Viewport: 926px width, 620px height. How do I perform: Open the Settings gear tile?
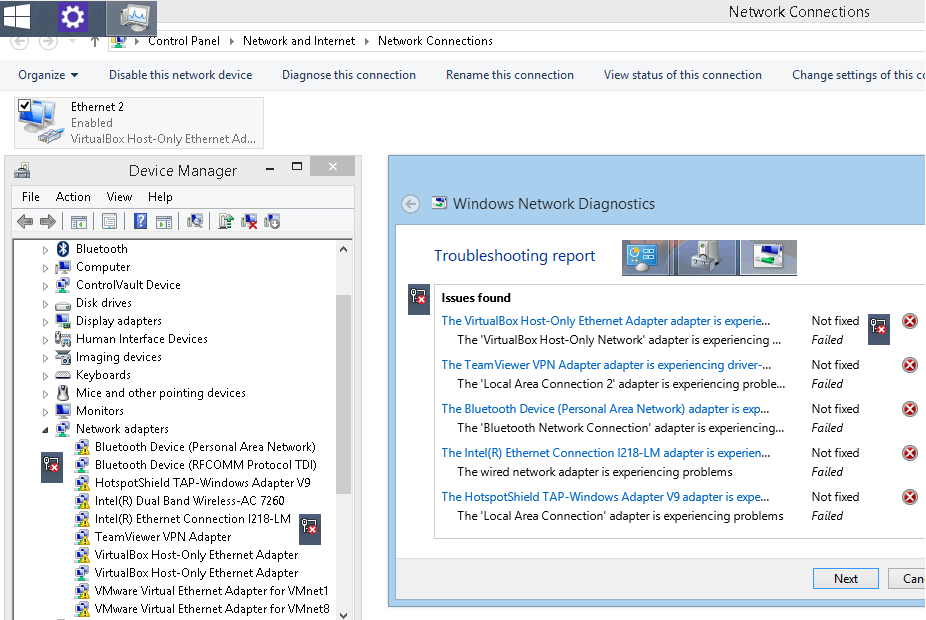click(x=73, y=17)
